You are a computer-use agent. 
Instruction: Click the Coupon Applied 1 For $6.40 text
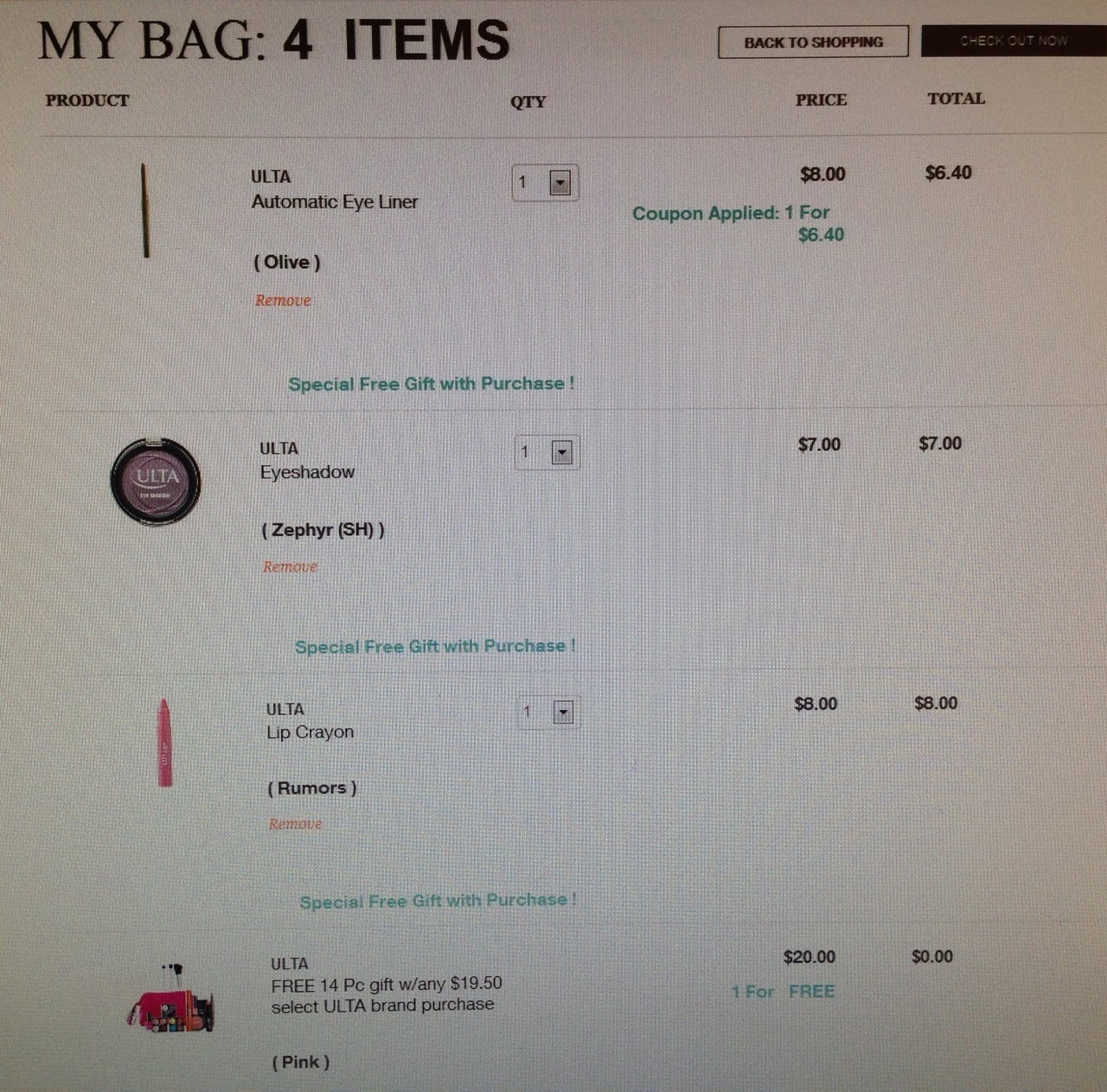pos(738,223)
